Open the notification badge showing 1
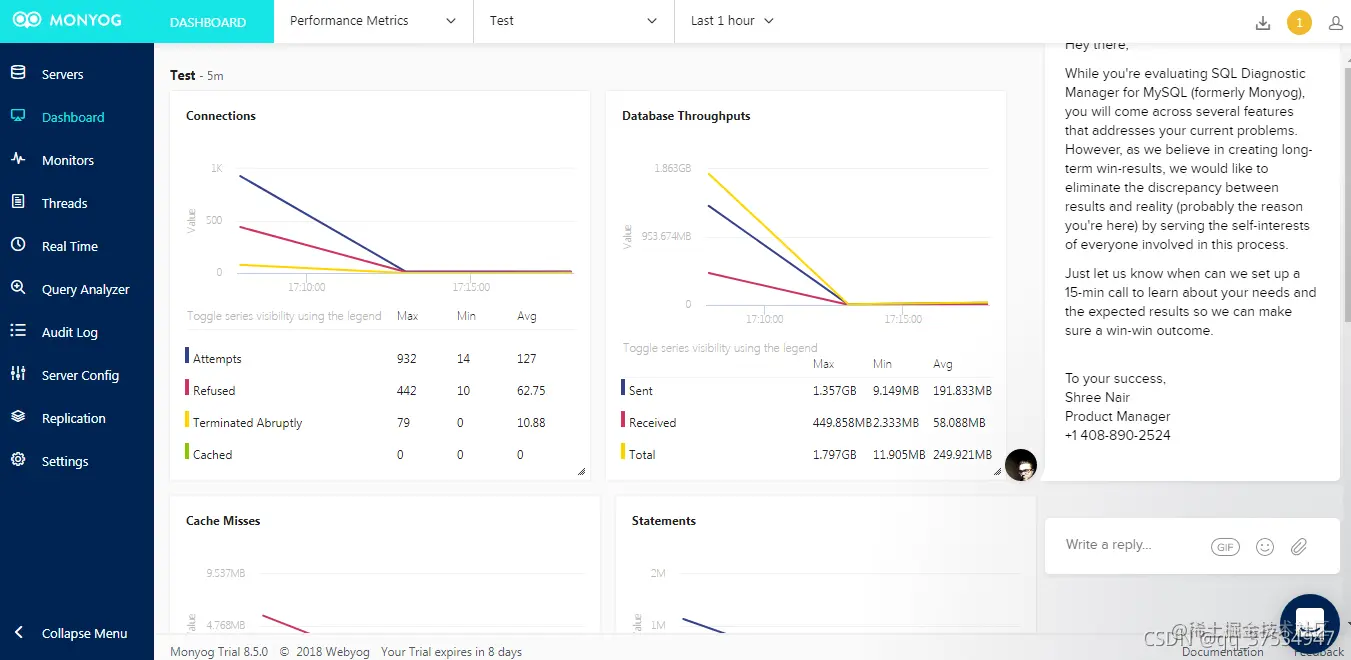This screenshot has width=1351, height=660. [1299, 22]
